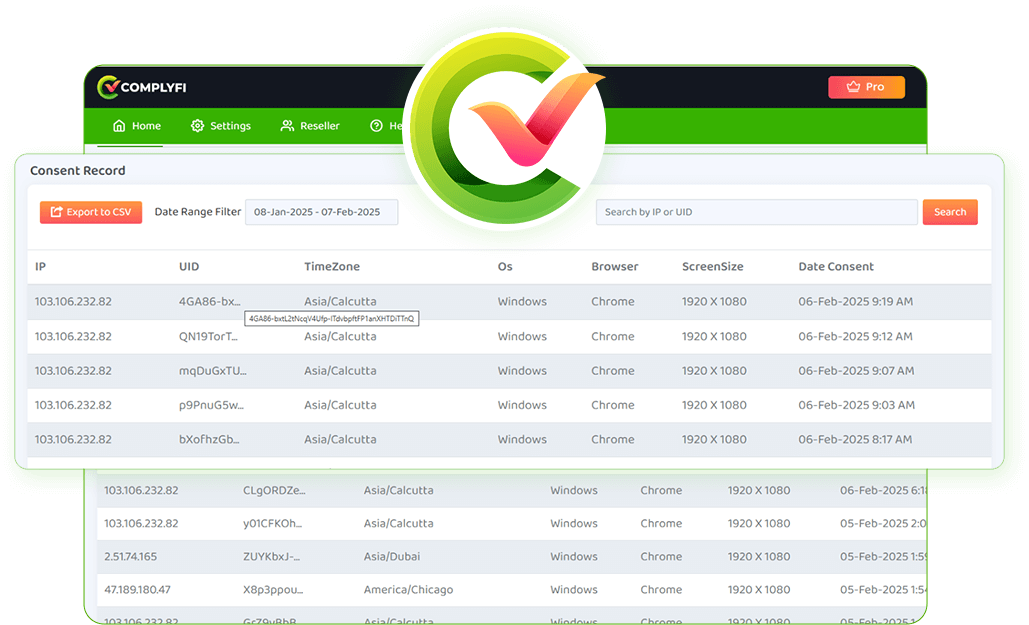Sort by the Date Consent column header

pos(835,267)
